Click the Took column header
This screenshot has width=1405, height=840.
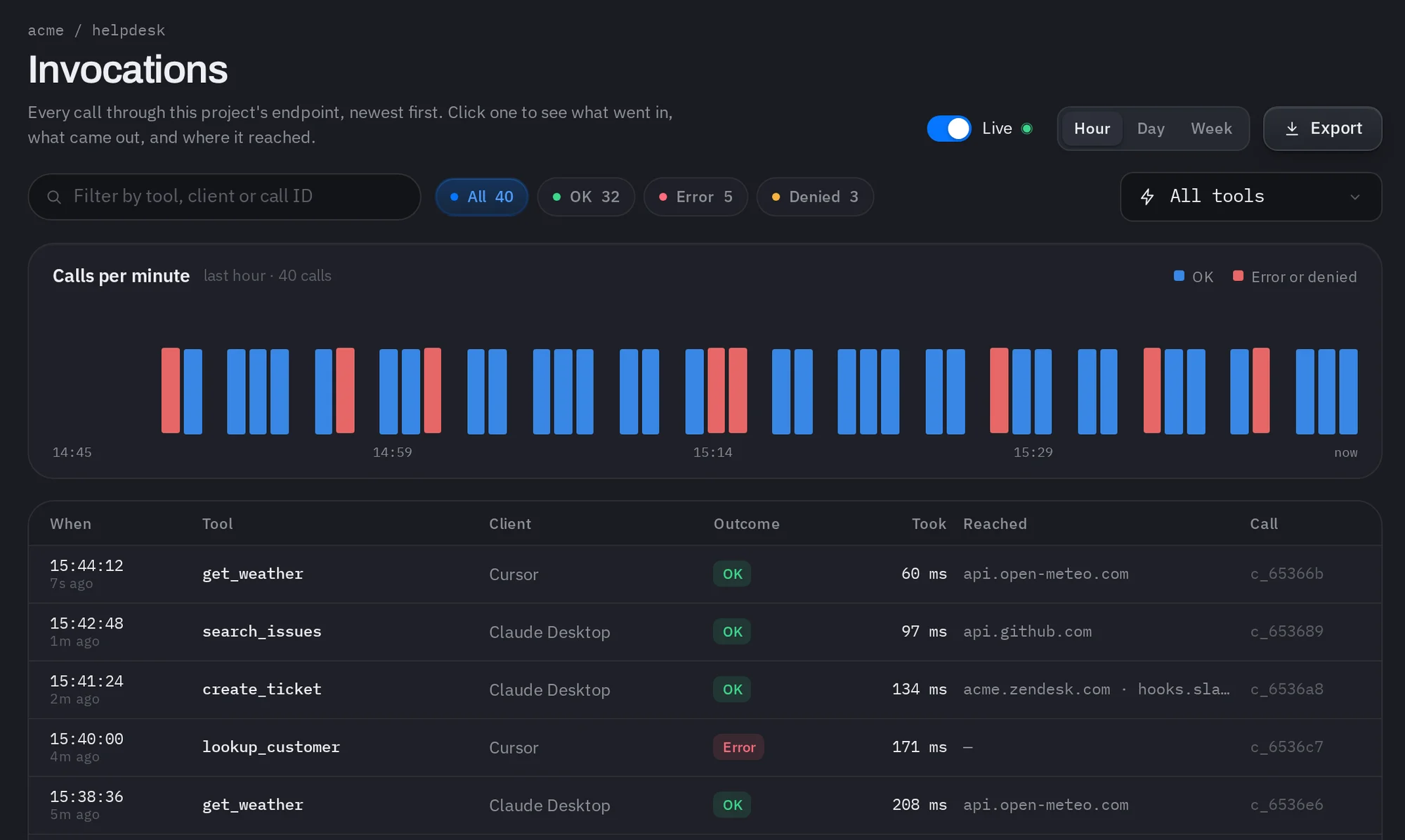tap(929, 524)
